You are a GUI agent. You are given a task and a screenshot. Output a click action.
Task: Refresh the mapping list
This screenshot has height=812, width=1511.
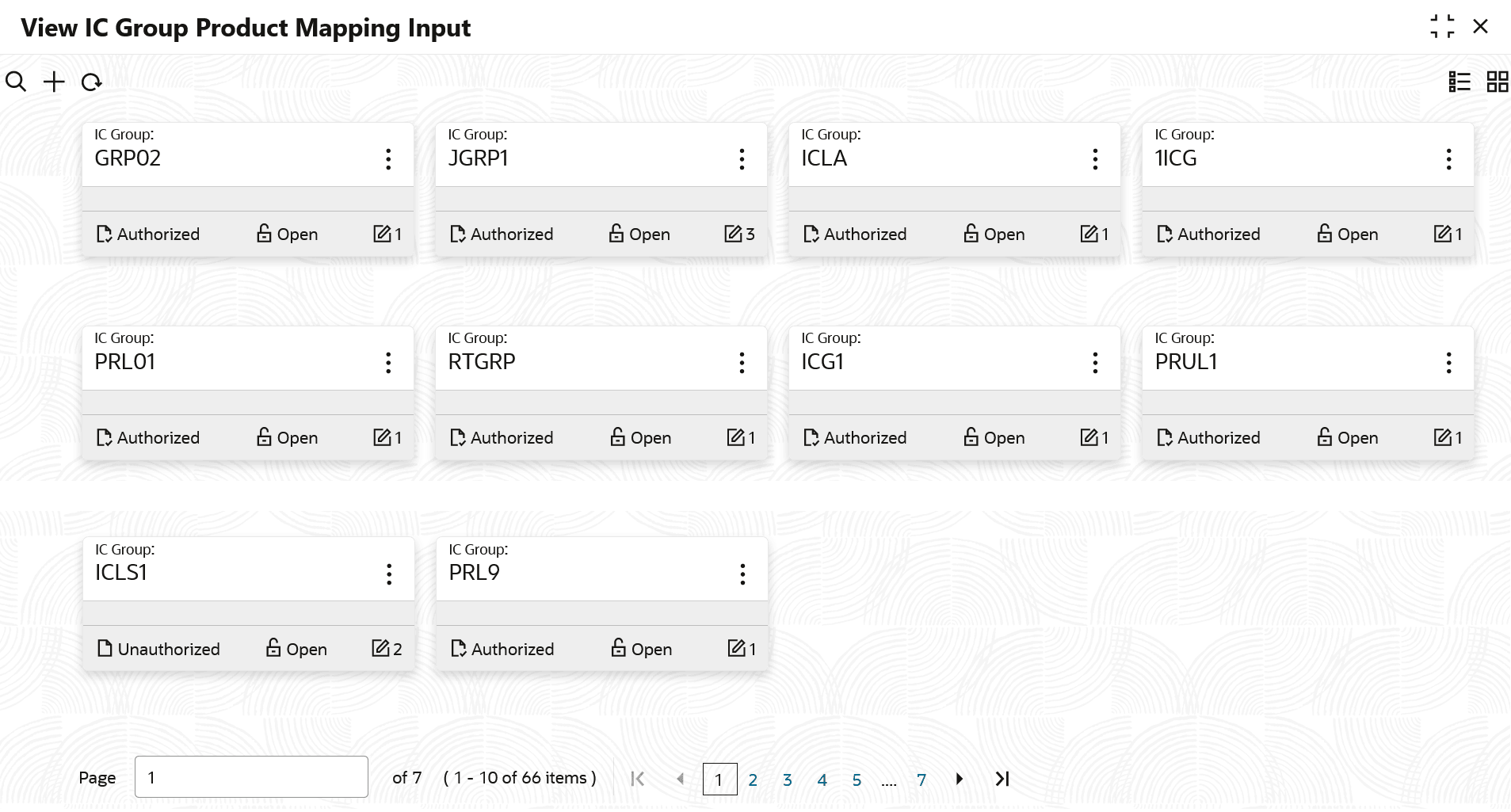[x=92, y=82]
